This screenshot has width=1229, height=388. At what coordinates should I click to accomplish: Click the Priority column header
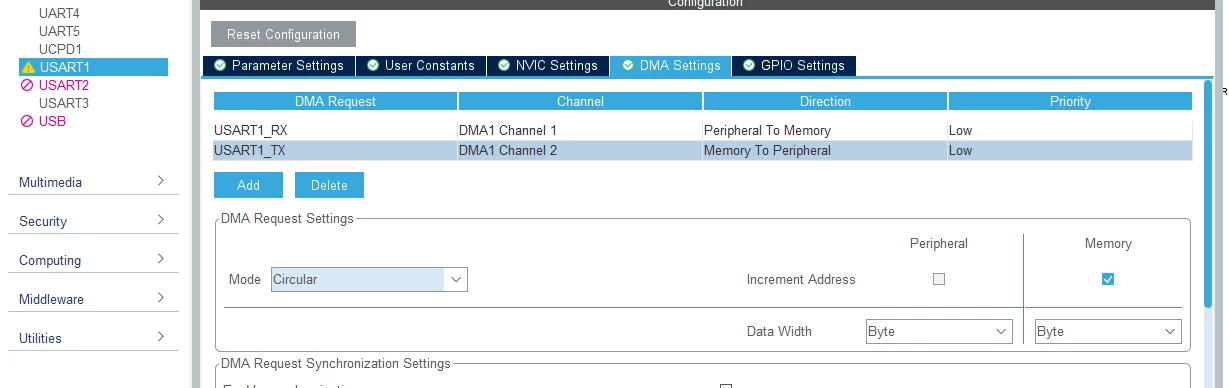(x=1070, y=101)
